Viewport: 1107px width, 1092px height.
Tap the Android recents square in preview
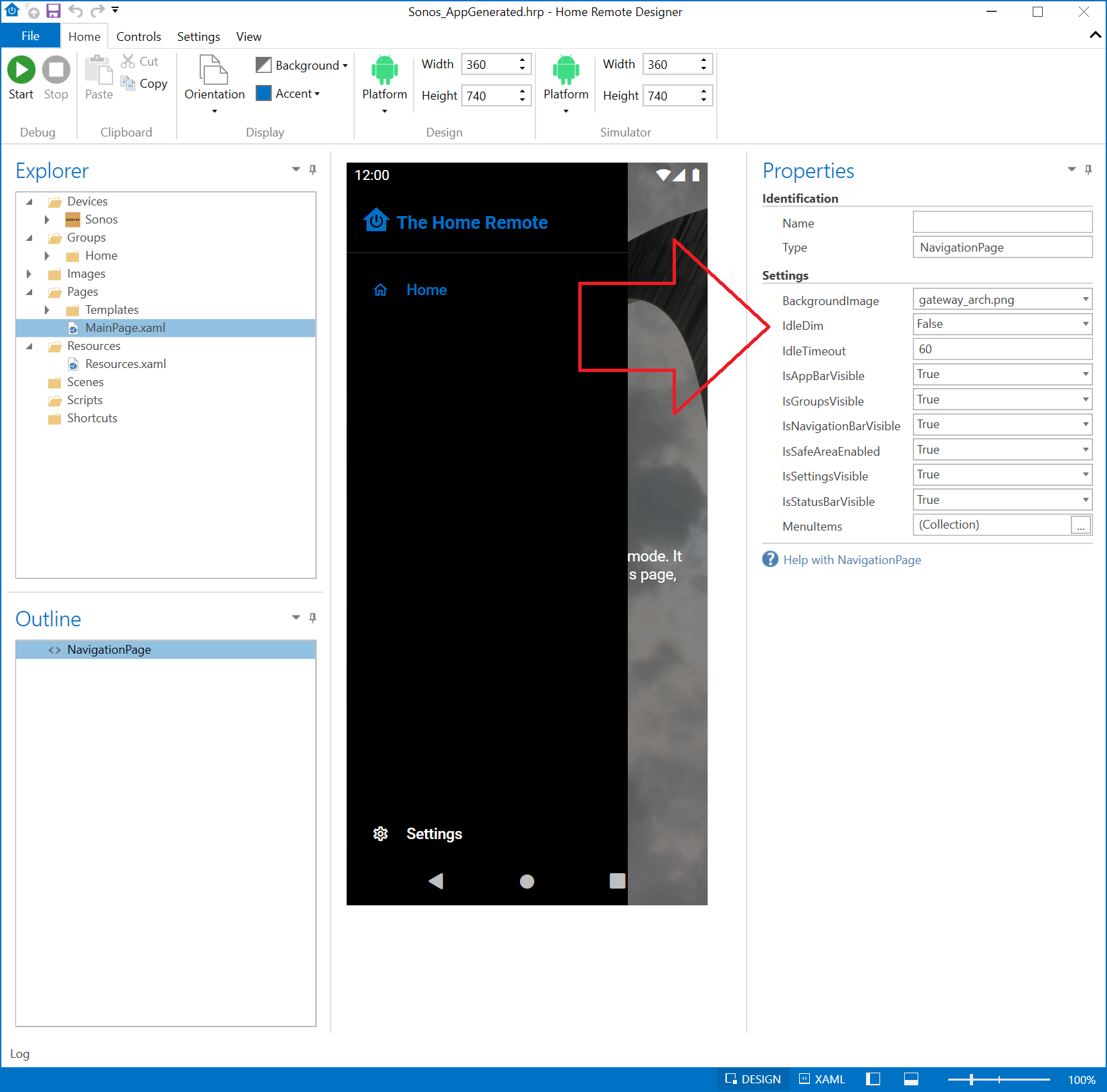[x=618, y=881]
